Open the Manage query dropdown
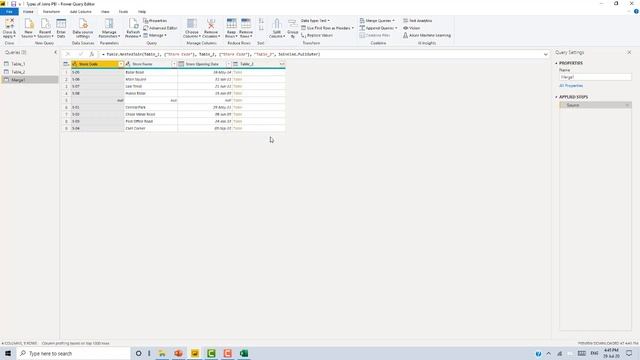Viewport: 640px width, 360px height. (x=155, y=36)
